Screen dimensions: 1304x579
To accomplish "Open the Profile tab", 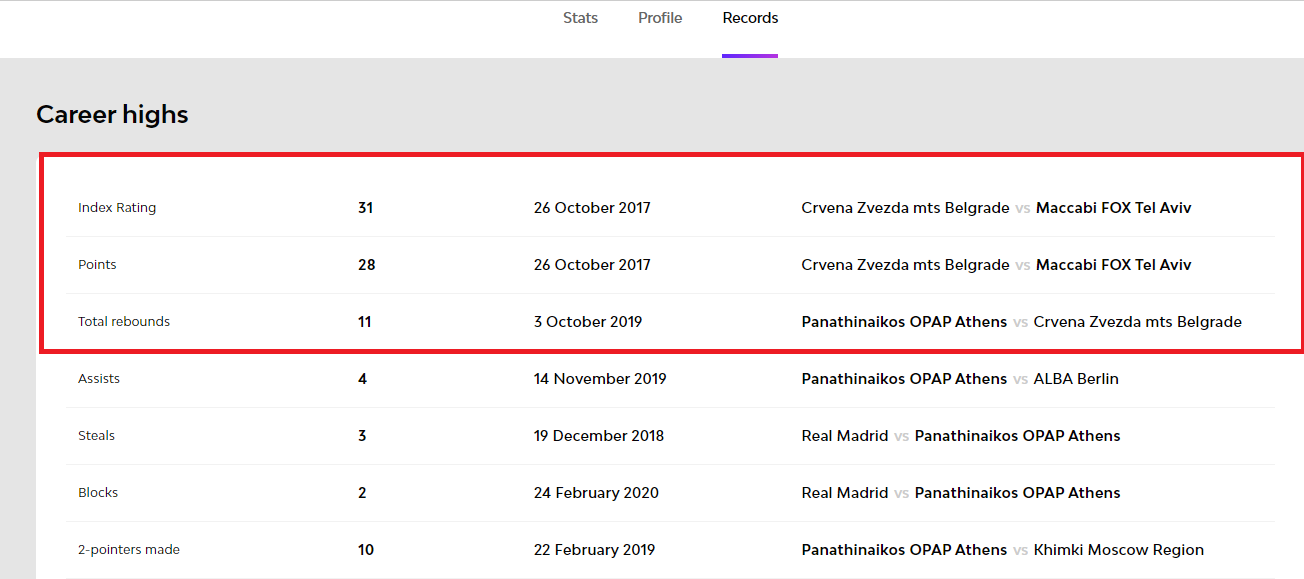I will [660, 18].
